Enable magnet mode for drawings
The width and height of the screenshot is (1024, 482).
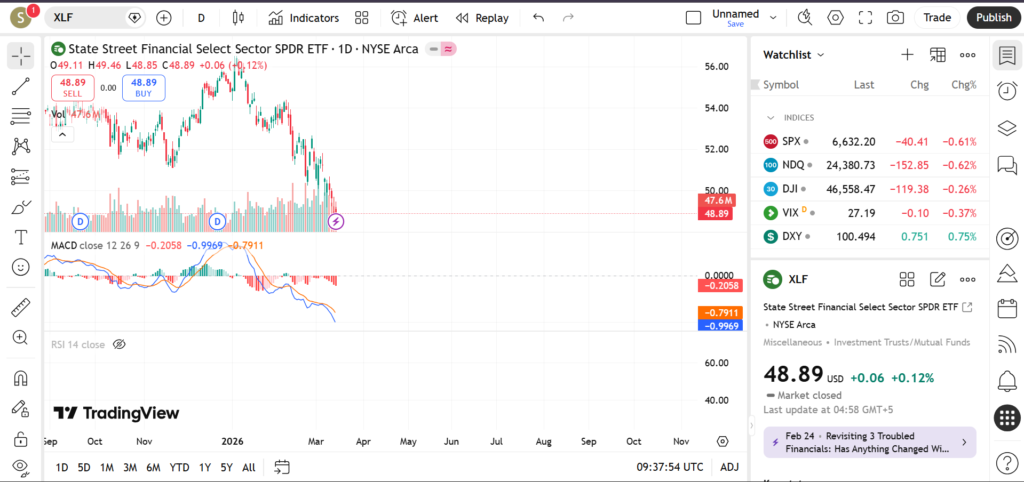coord(20,379)
